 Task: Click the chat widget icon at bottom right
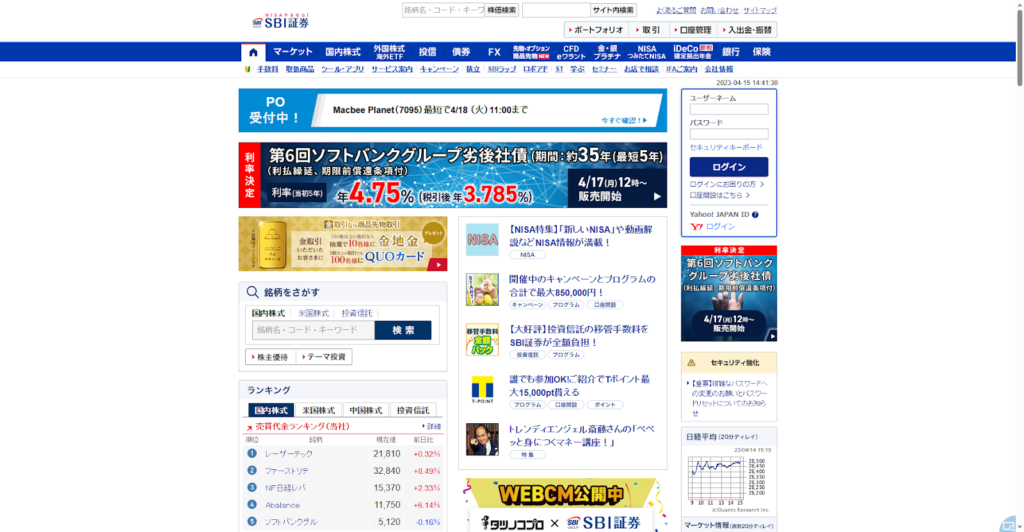click(x=1008, y=525)
